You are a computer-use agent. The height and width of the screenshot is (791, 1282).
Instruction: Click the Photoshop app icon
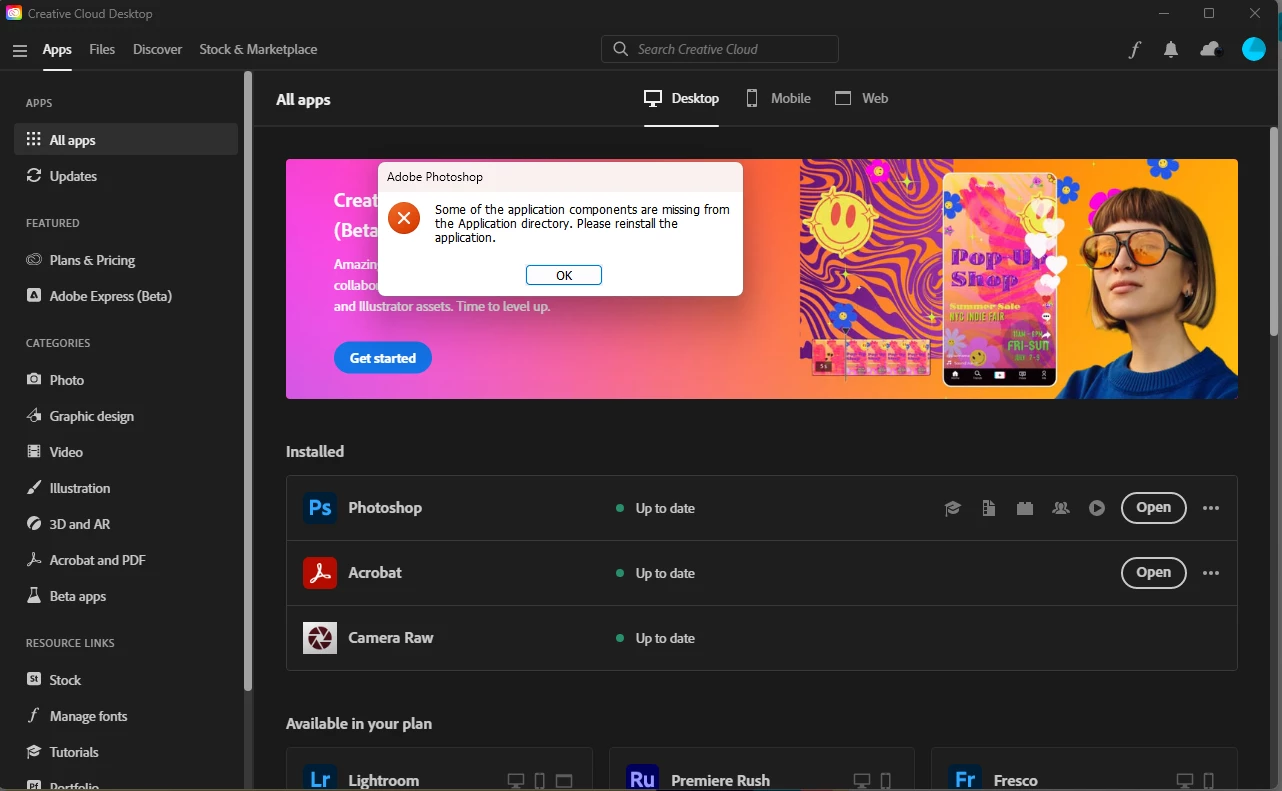tap(320, 508)
